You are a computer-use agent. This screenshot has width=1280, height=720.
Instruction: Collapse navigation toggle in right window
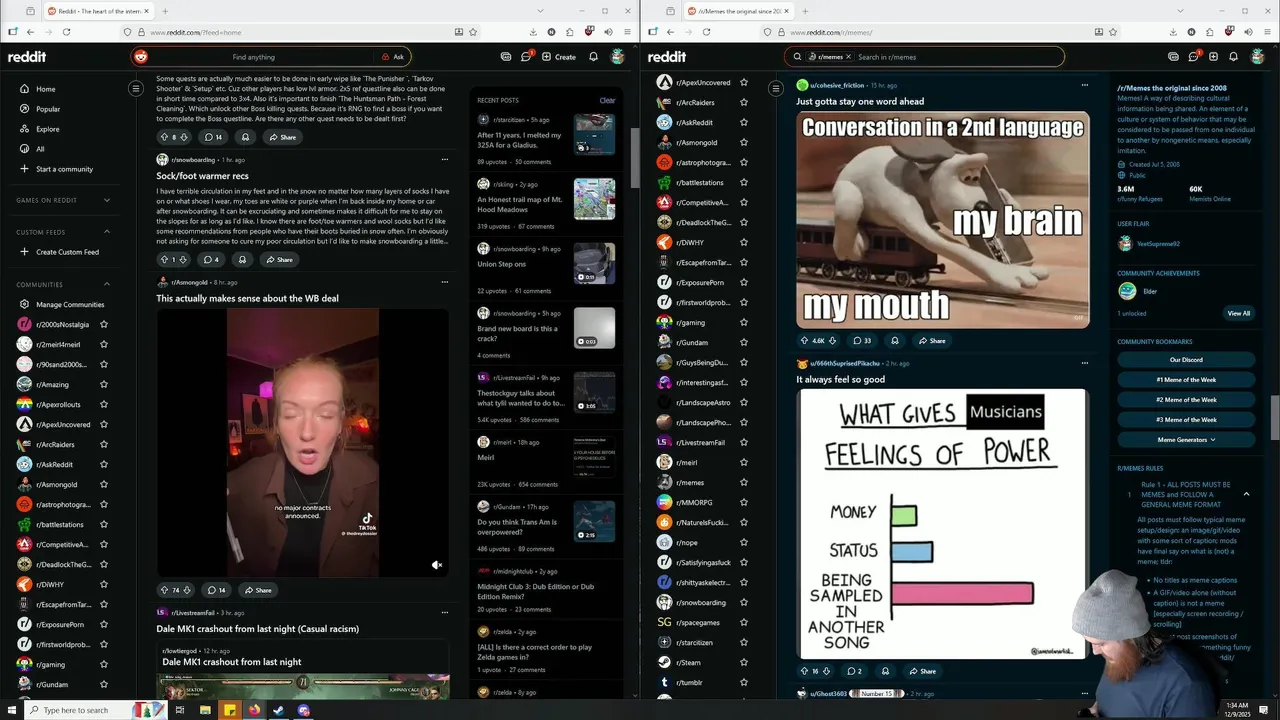(775, 89)
